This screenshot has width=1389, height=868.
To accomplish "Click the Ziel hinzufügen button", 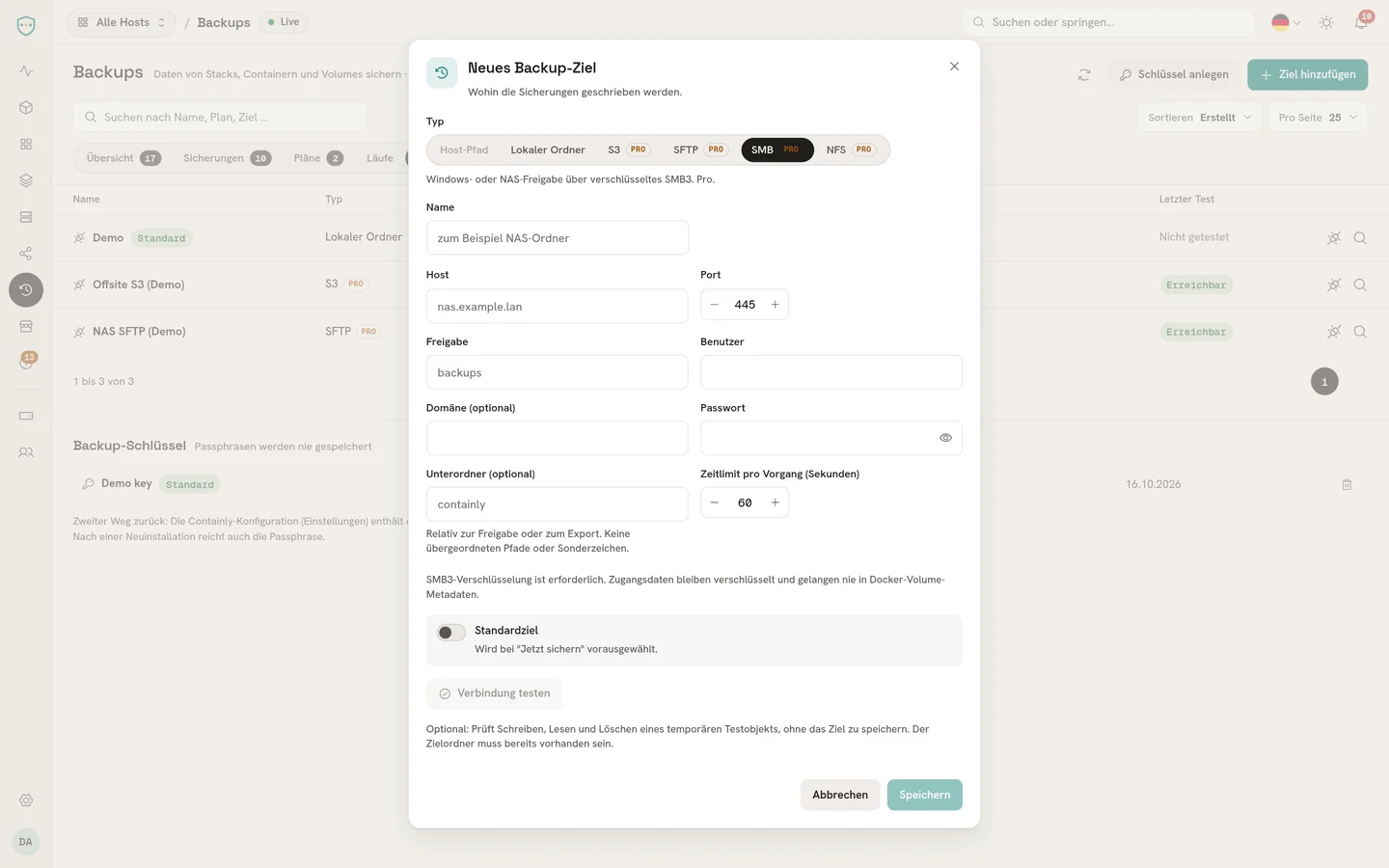I will coord(1307,74).
